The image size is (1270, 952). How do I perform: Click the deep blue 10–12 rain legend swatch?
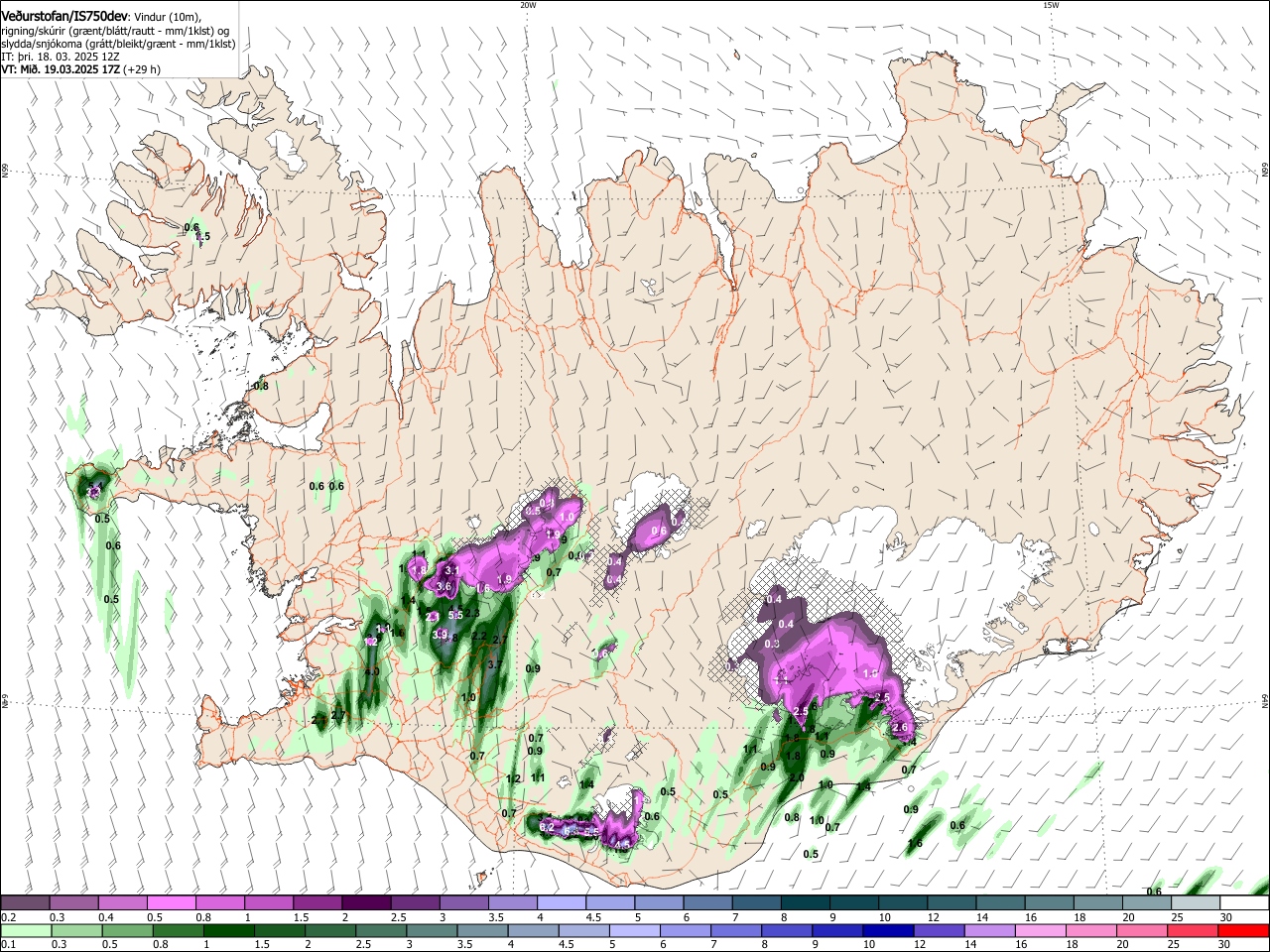[888, 931]
